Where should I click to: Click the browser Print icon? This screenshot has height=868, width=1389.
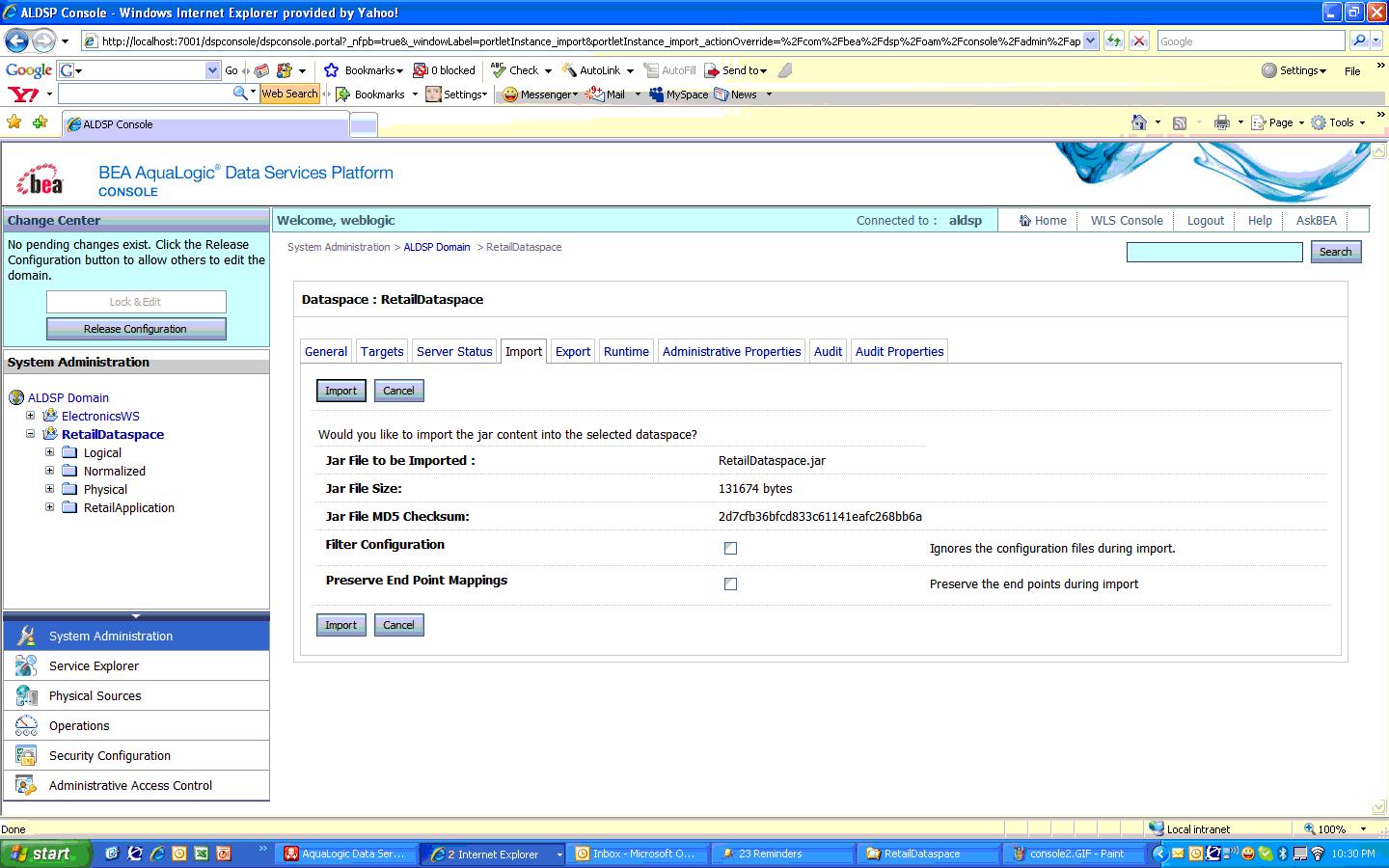click(1222, 122)
